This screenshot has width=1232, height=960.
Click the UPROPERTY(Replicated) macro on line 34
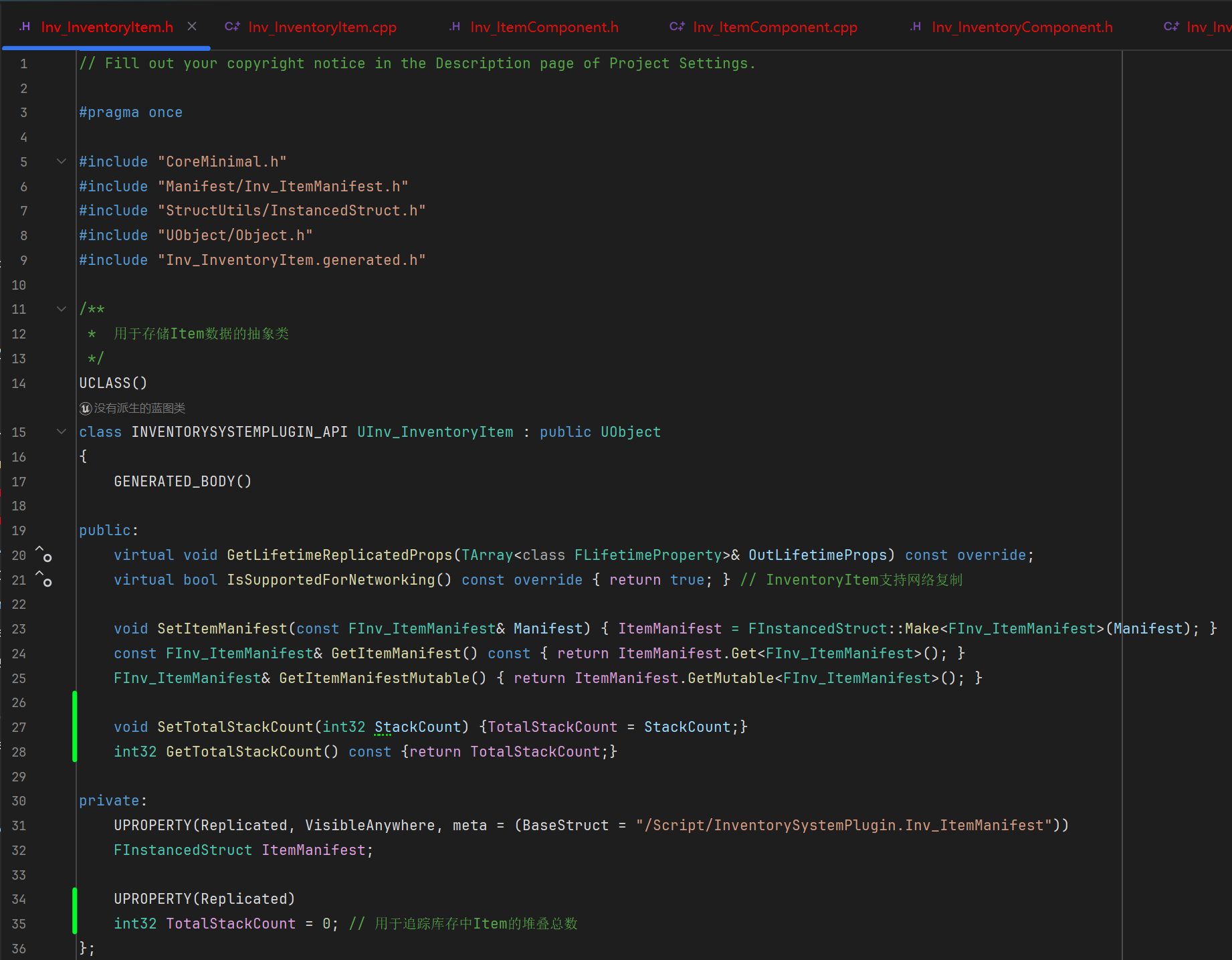205,899
